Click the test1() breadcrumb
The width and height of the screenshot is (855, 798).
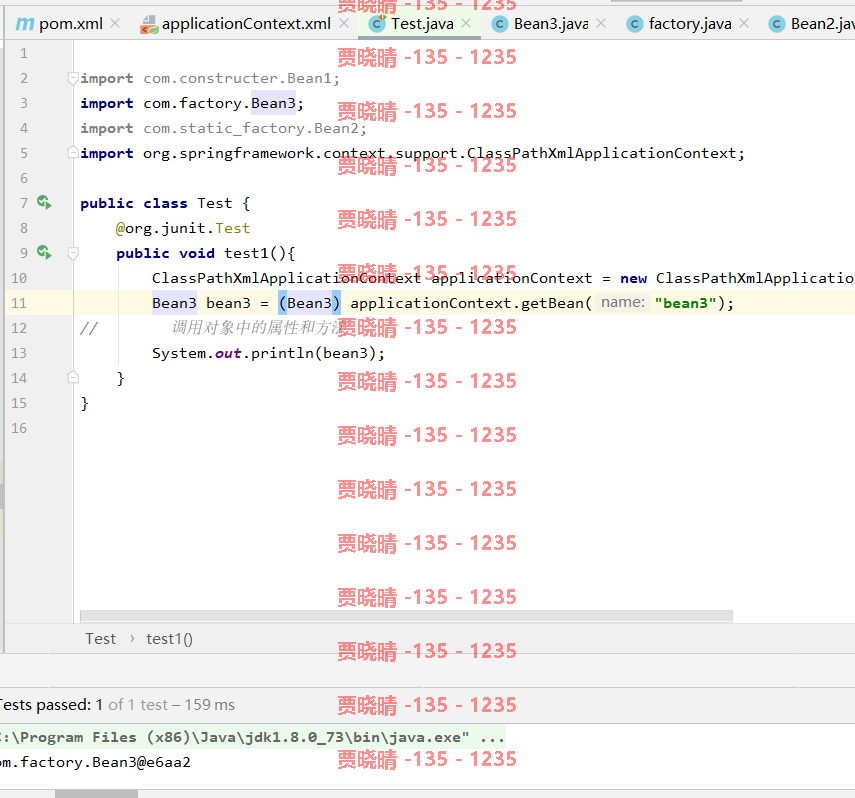(169, 639)
